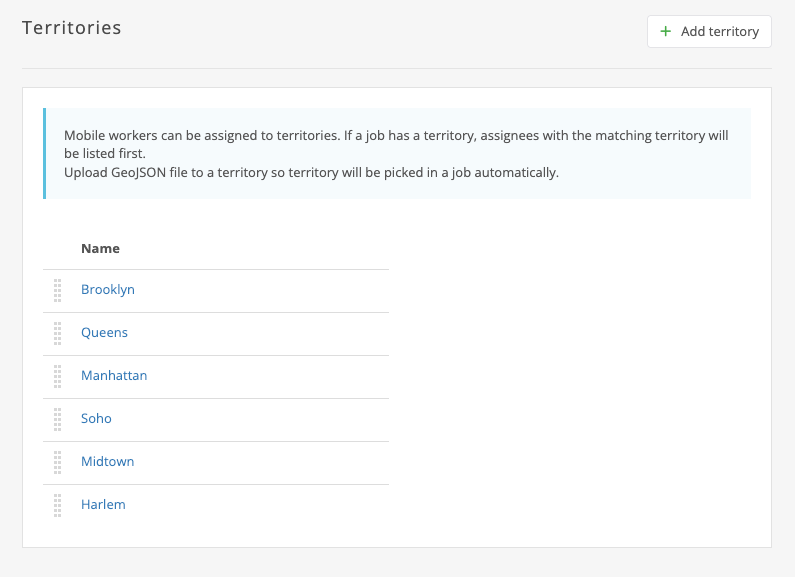
Task: Select the Manhattan territory link
Action: pyautogui.click(x=114, y=376)
